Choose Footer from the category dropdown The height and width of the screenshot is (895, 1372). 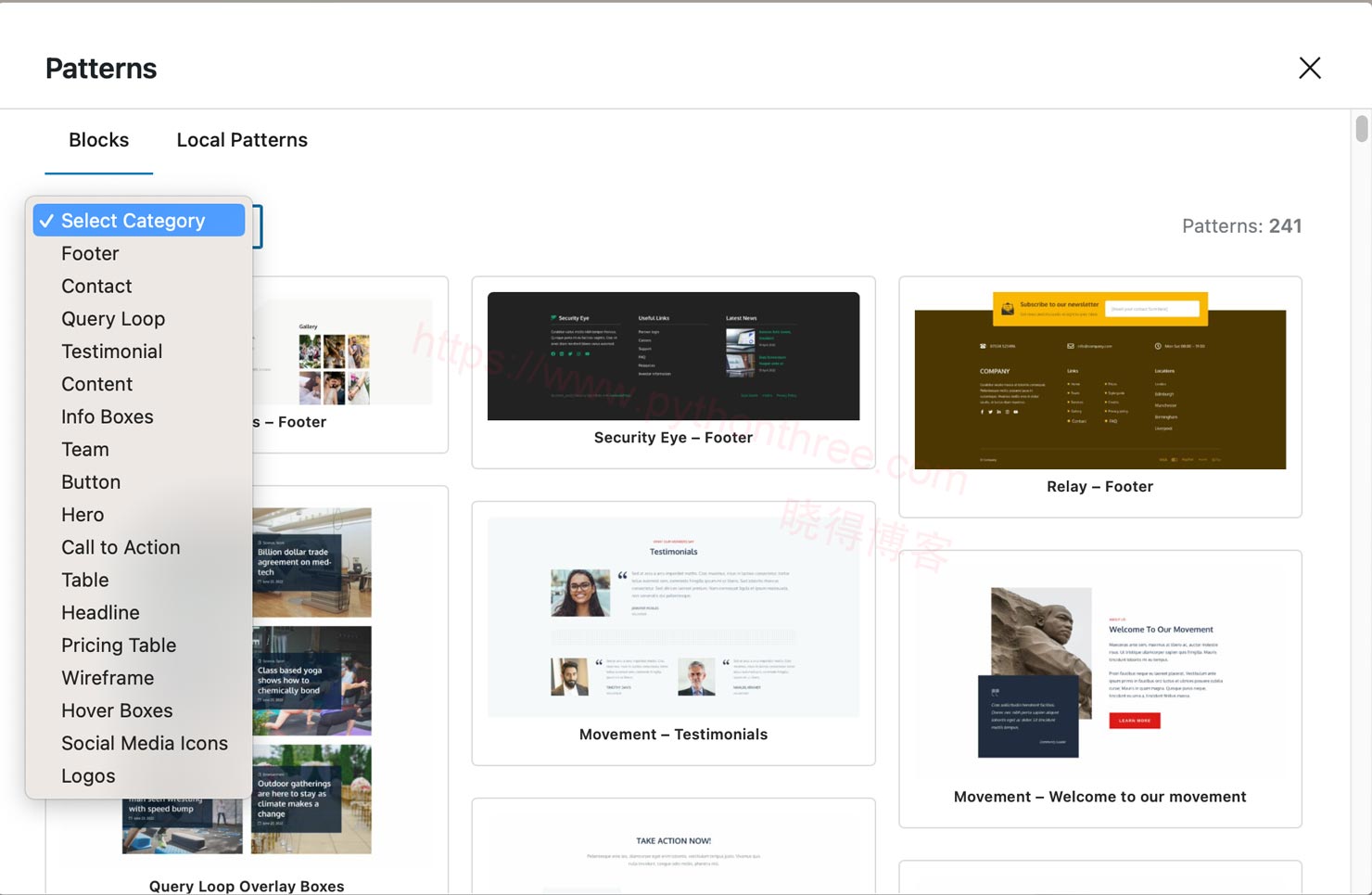click(90, 253)
